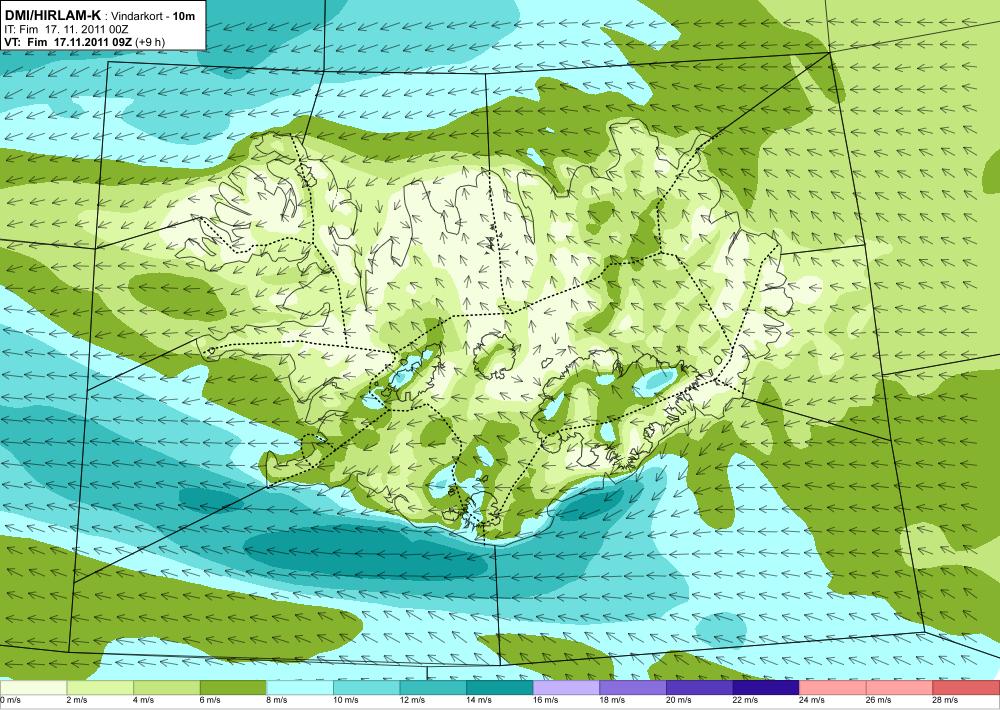Select the "26 m/s" legend label
Screen dimensions: 1000x710
[x=879, y=700]
